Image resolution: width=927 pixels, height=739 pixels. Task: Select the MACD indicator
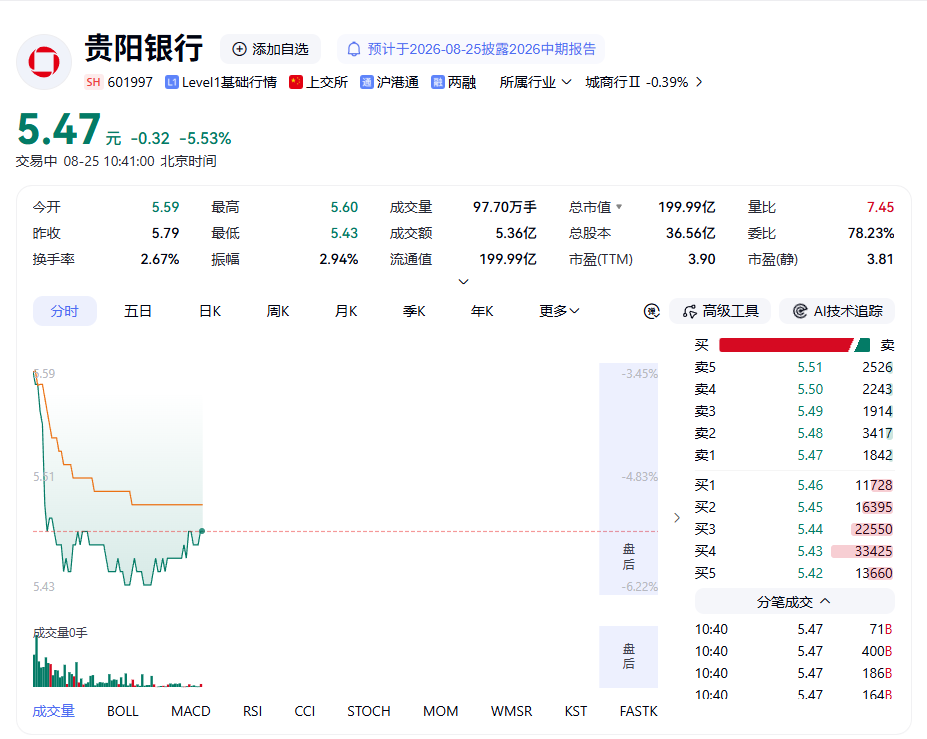tap(190, 711)
